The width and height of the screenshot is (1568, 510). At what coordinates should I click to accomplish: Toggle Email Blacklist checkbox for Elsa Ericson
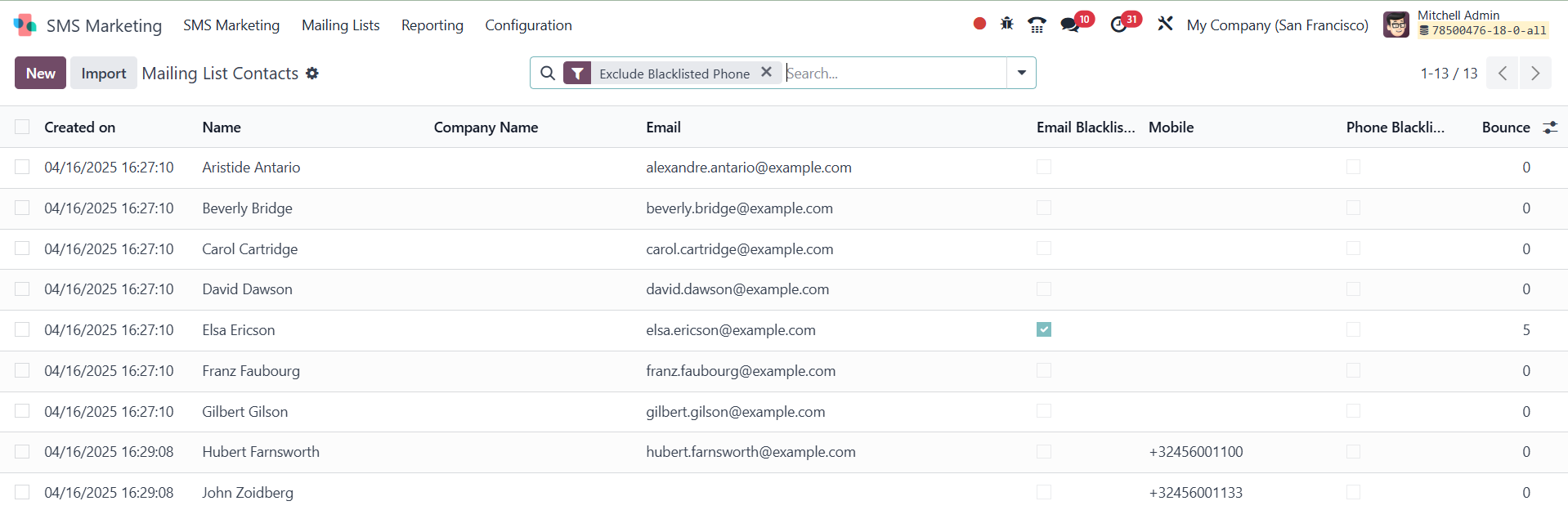tap(1044, 329)
